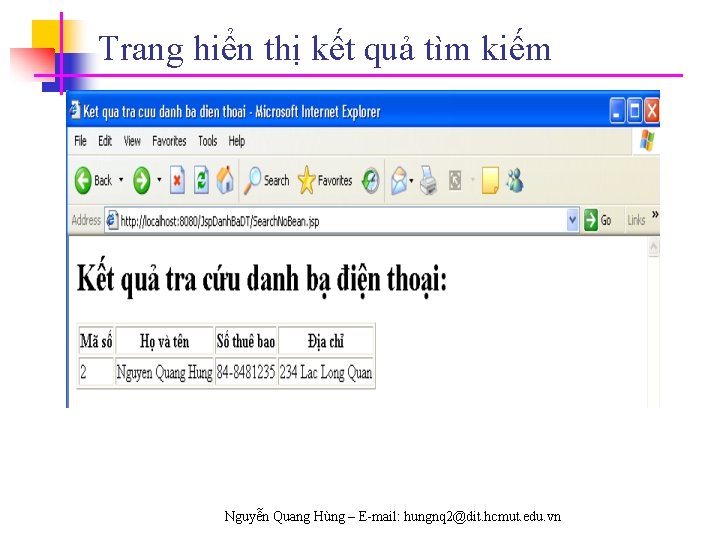The height and width of the screenshot is (540, 720).
Task: Click the 'Số thuê bao' column header
Action: click(246, 341)
